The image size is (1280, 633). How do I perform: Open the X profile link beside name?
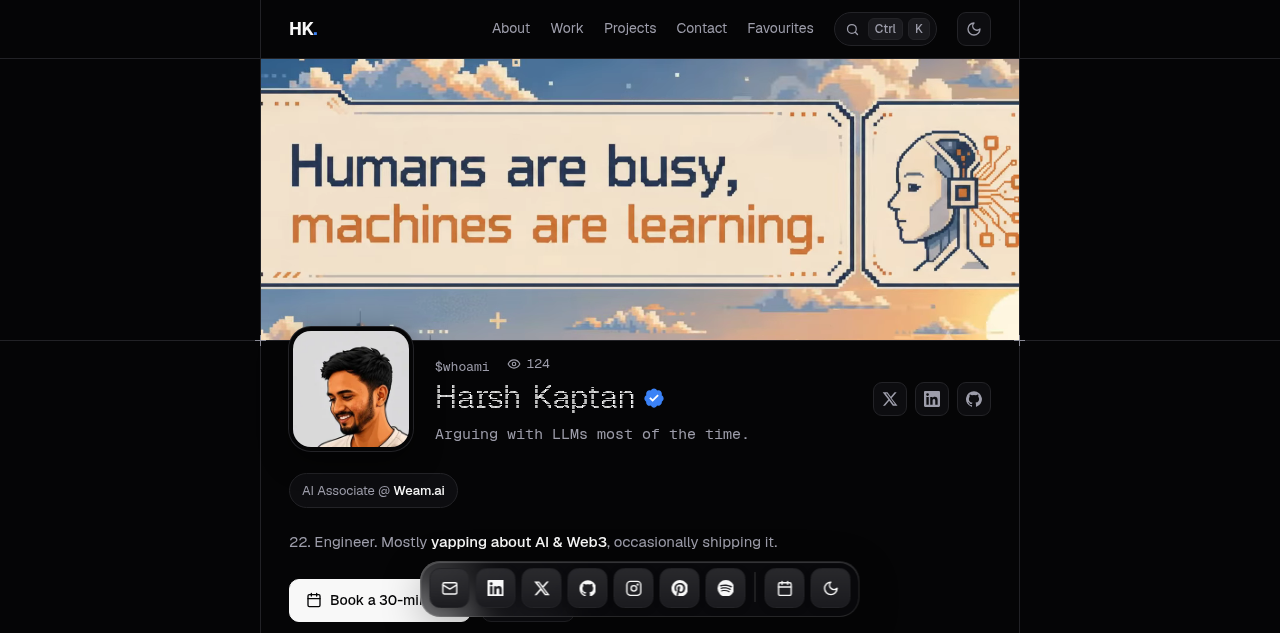890,399
